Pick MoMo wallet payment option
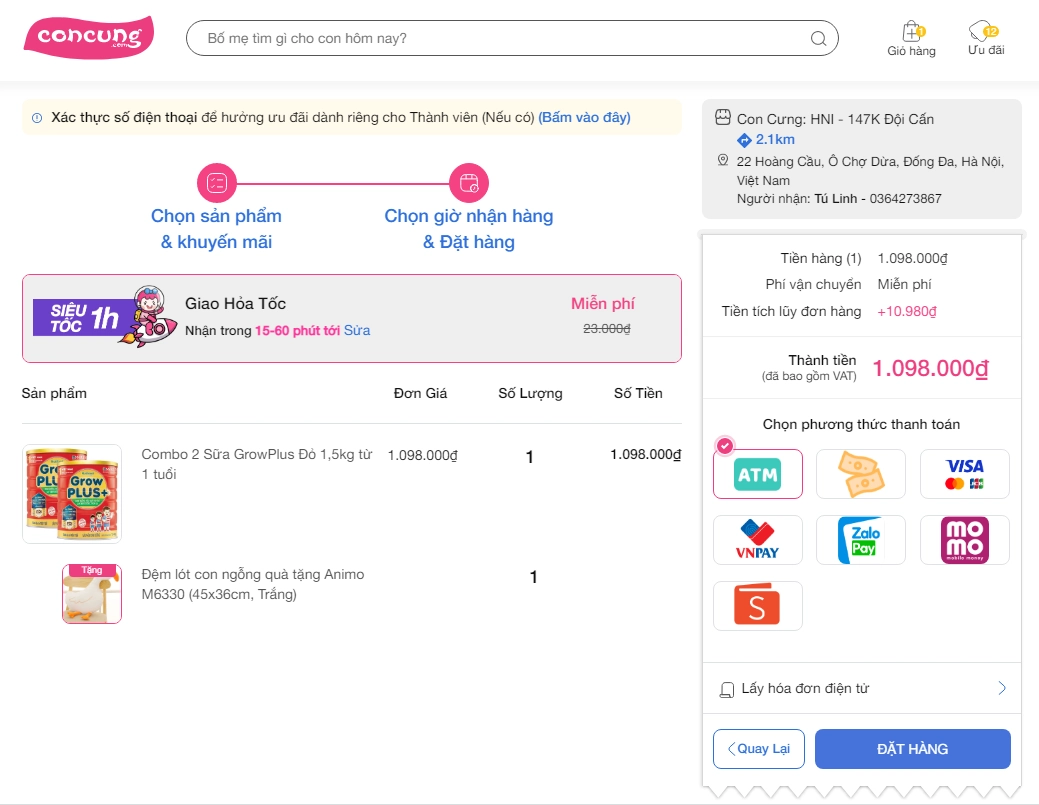Image resolution: width=1039 pixels, height=805 pixels. (x=964, y=540)
